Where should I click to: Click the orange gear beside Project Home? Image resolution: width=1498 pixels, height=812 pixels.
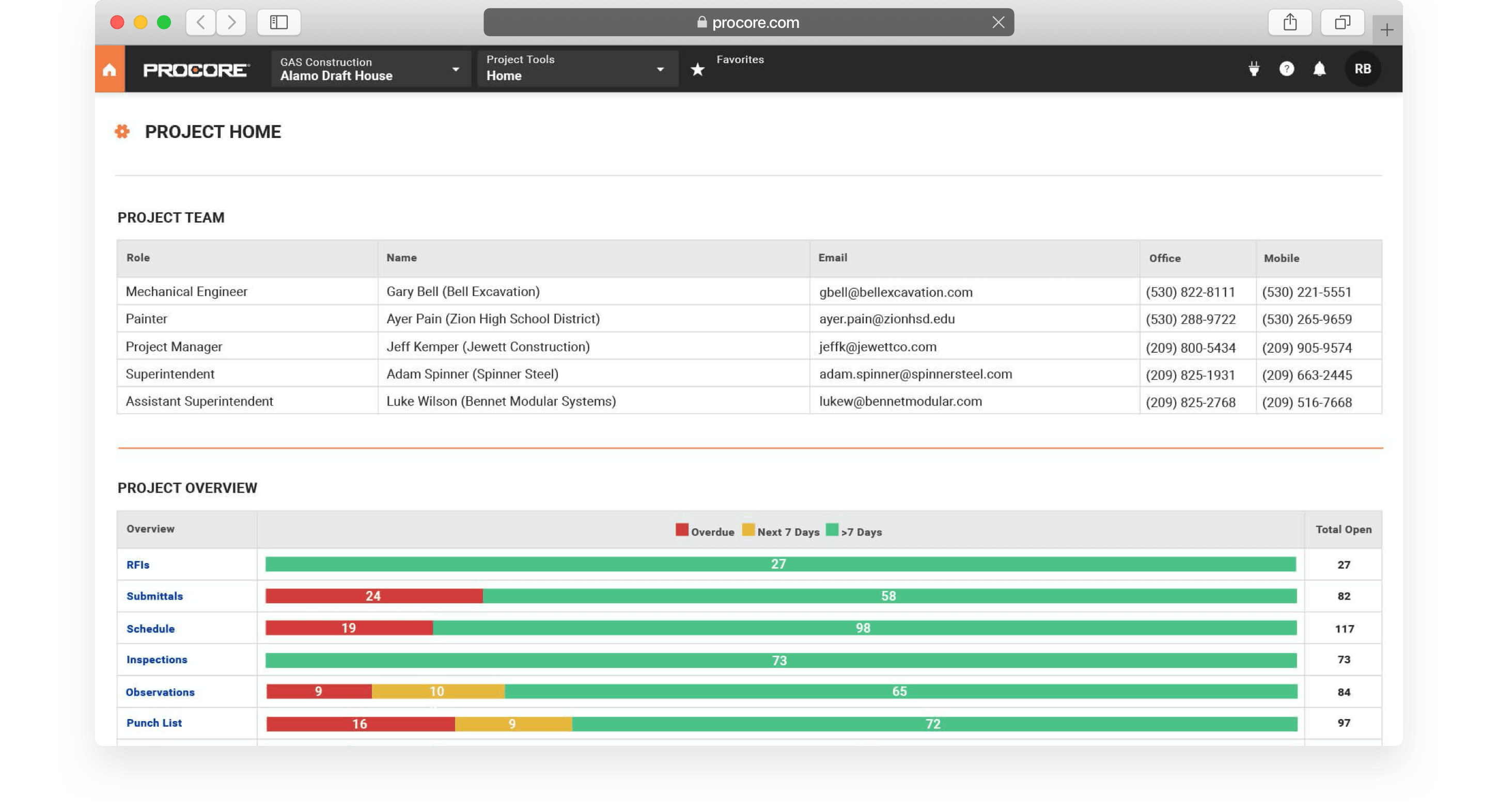click(122, 131)
